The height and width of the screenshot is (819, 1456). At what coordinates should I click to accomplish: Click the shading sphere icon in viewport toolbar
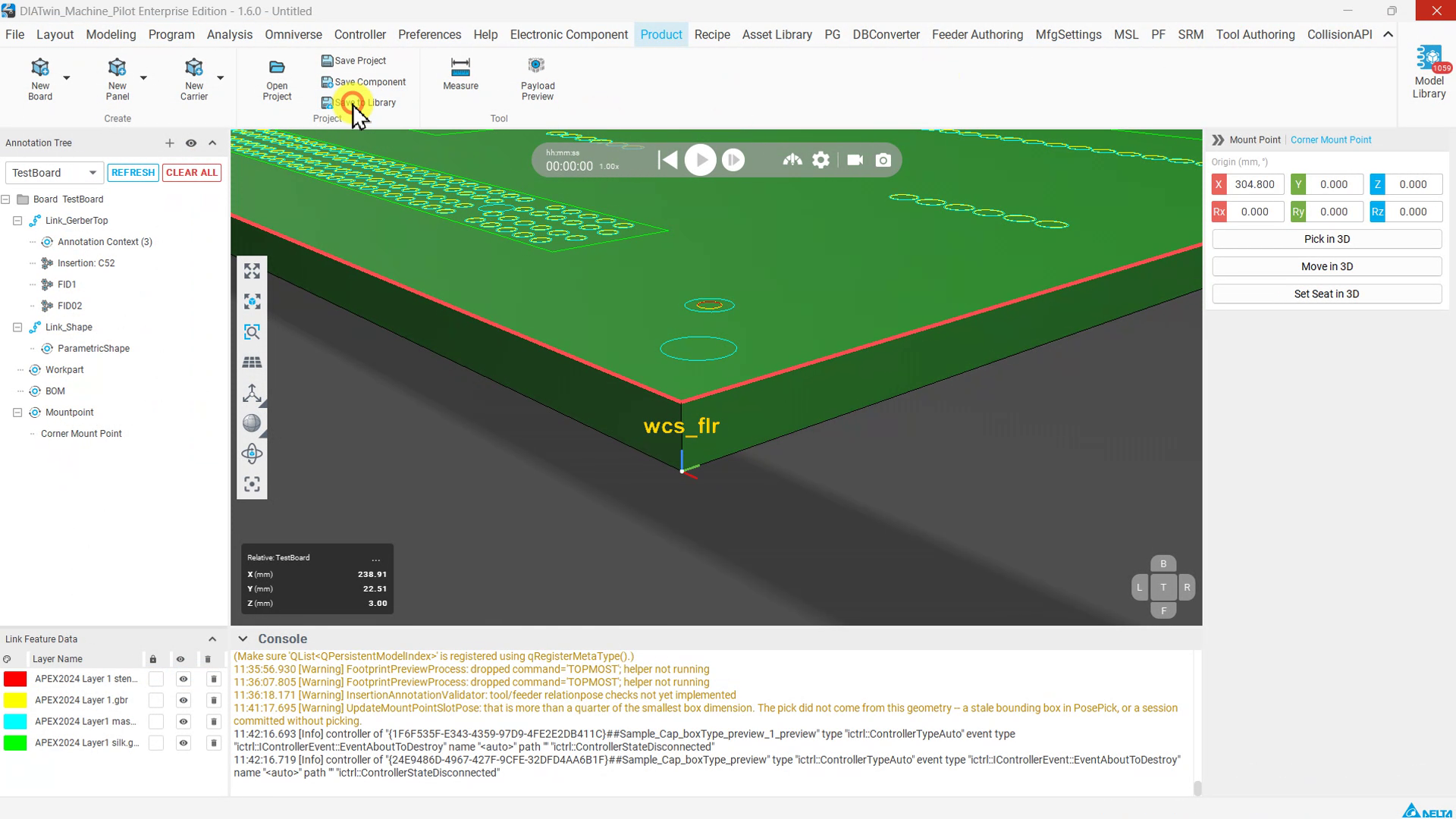252,423
